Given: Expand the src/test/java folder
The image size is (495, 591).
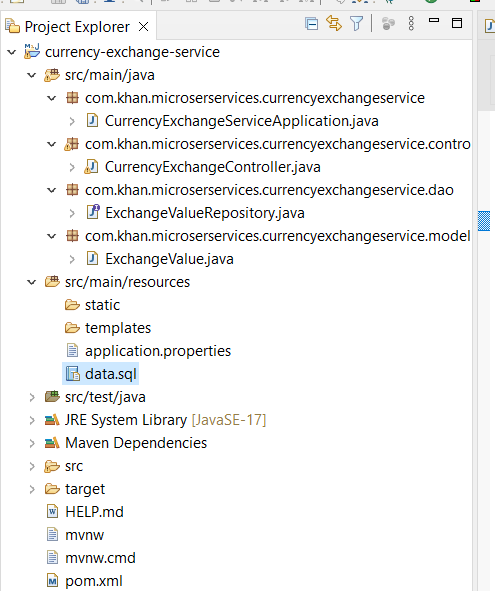Looking at the screenshot, I should click(32, 397).
